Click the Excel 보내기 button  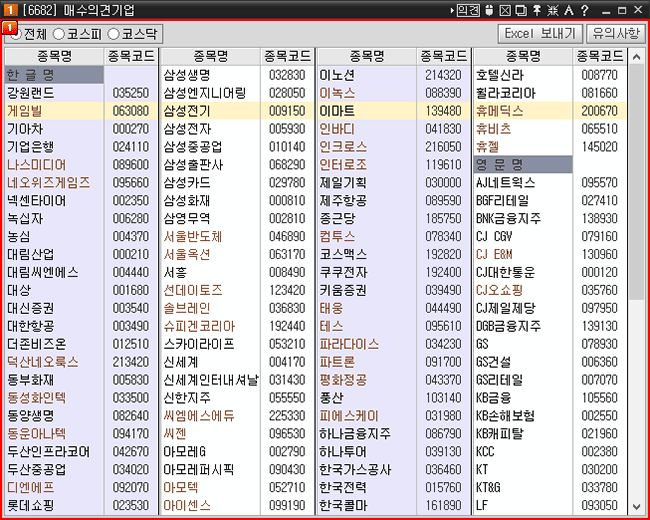tap(540, 34)
